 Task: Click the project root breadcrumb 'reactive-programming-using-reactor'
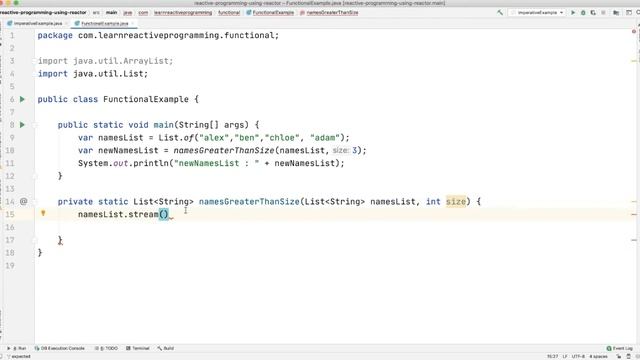pyautogui.click(x=43, y=13)
